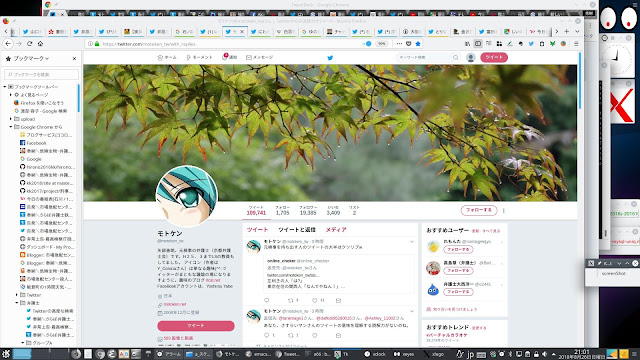Click the large profile avatar picture
The width and height of the screenshot is (640, 360).
click(187, 196)
